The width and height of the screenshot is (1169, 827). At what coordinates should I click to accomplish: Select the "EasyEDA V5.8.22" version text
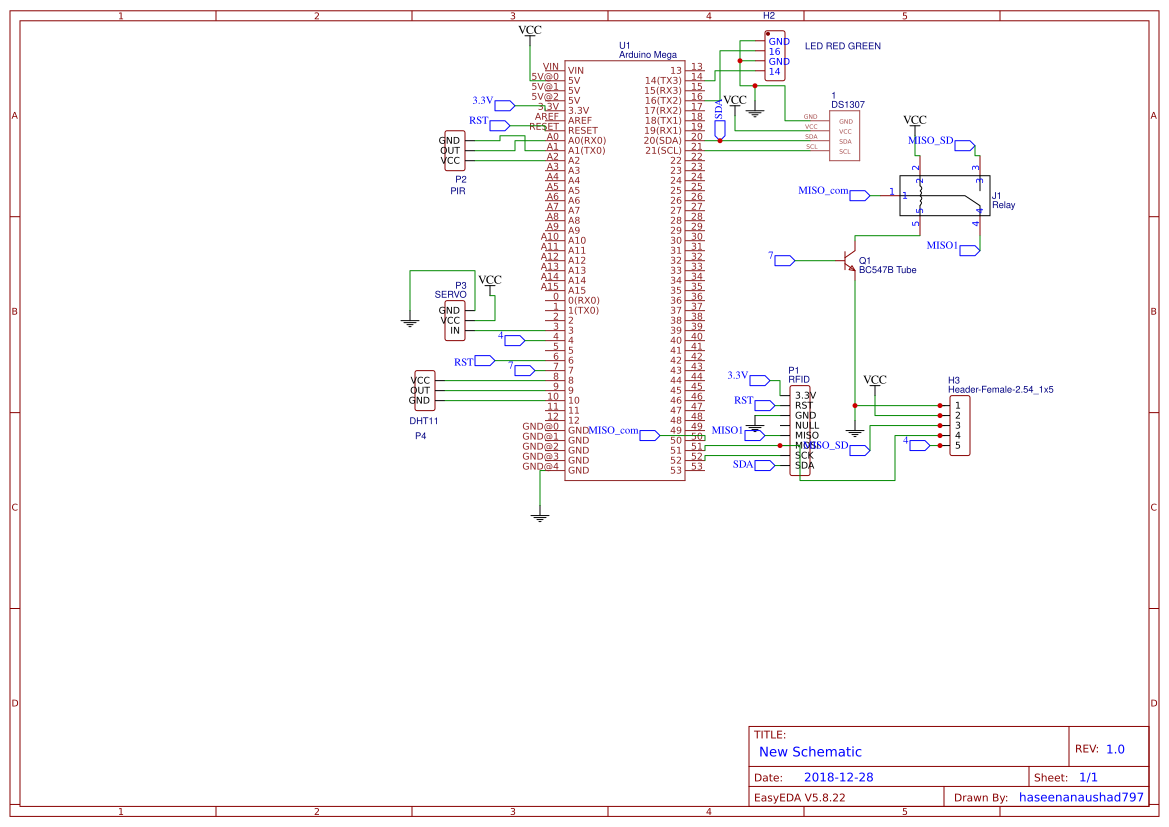(x=799, y=797)
